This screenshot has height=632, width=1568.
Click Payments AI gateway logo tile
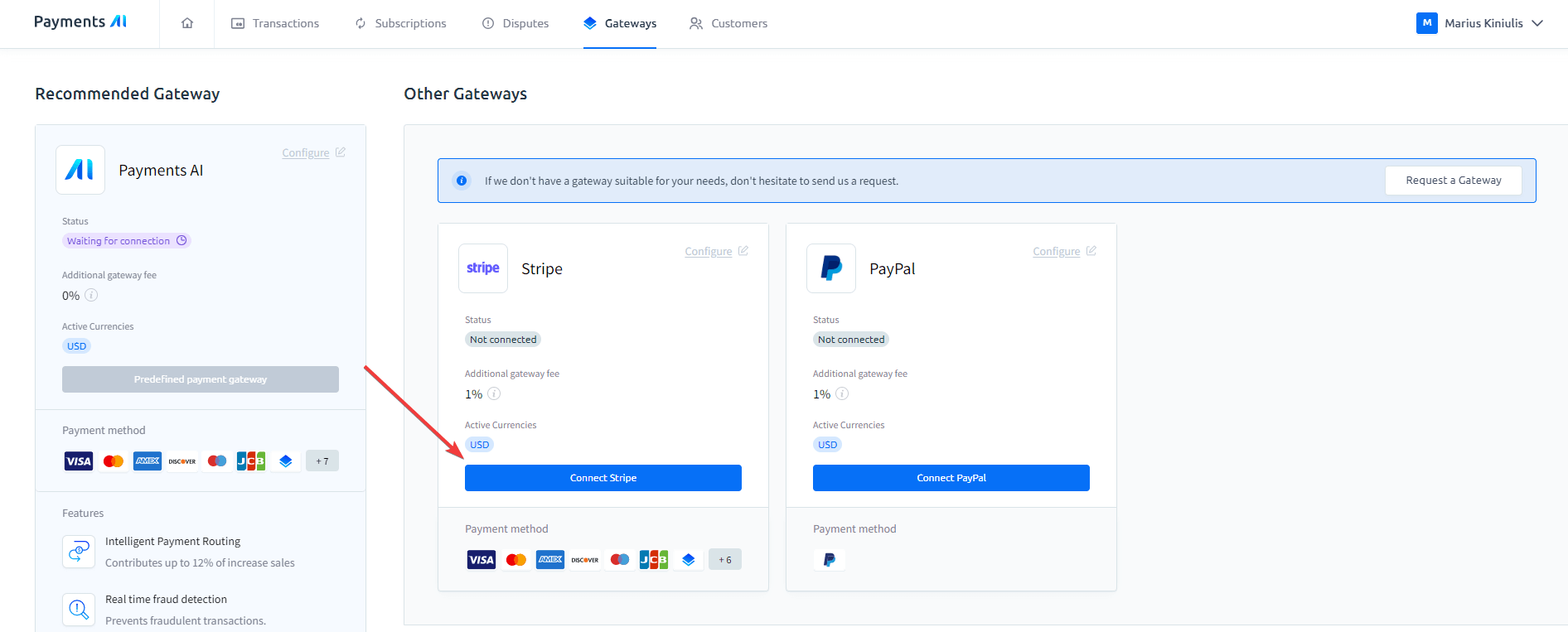[80, 170]
